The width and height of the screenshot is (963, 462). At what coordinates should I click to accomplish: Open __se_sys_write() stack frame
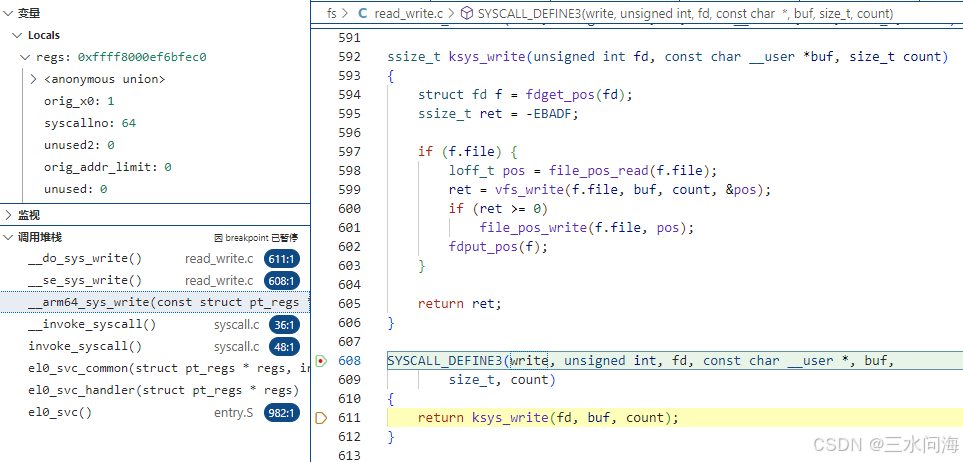(x=155, y=281)
